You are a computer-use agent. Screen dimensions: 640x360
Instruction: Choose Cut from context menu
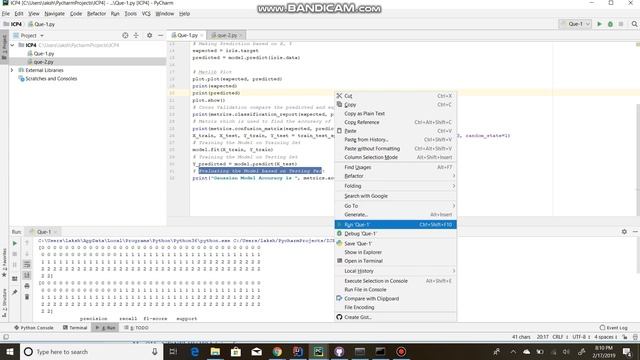(x=396, y=96)
